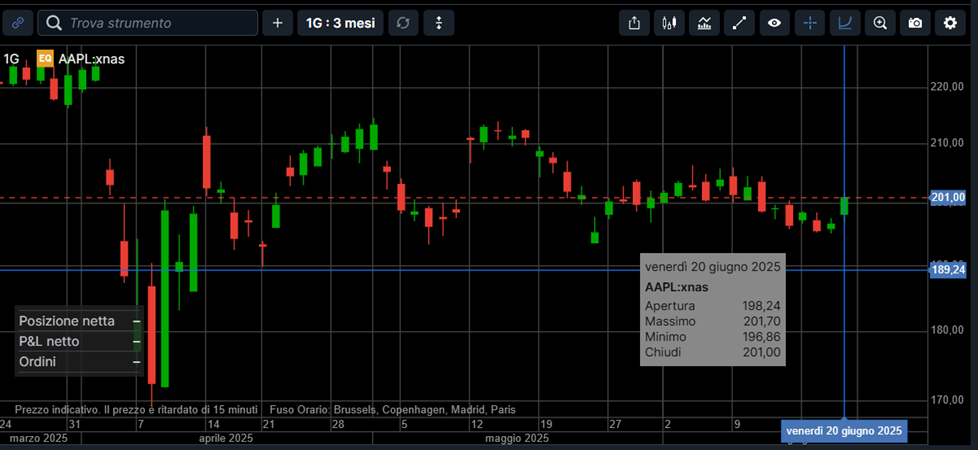Open chart settings gear icon
Image resolution: width=978 pixels, height=450 pixels.
click(x=950, y=23)
